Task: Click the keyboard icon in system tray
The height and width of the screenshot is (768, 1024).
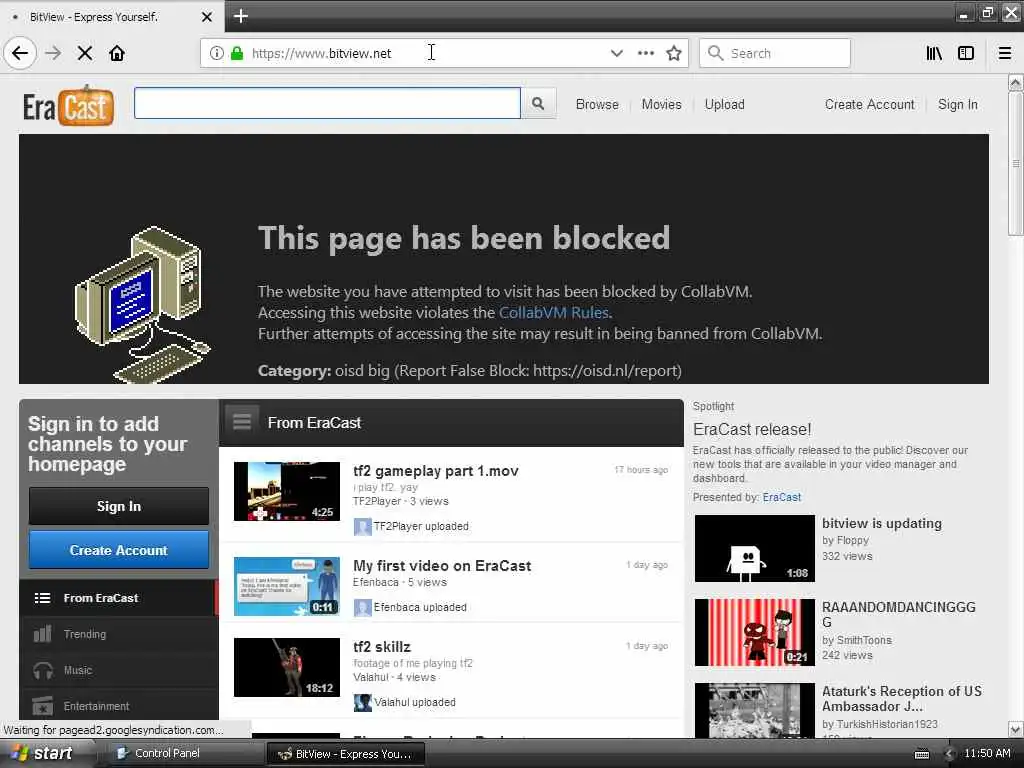Action: click(921, 754)
